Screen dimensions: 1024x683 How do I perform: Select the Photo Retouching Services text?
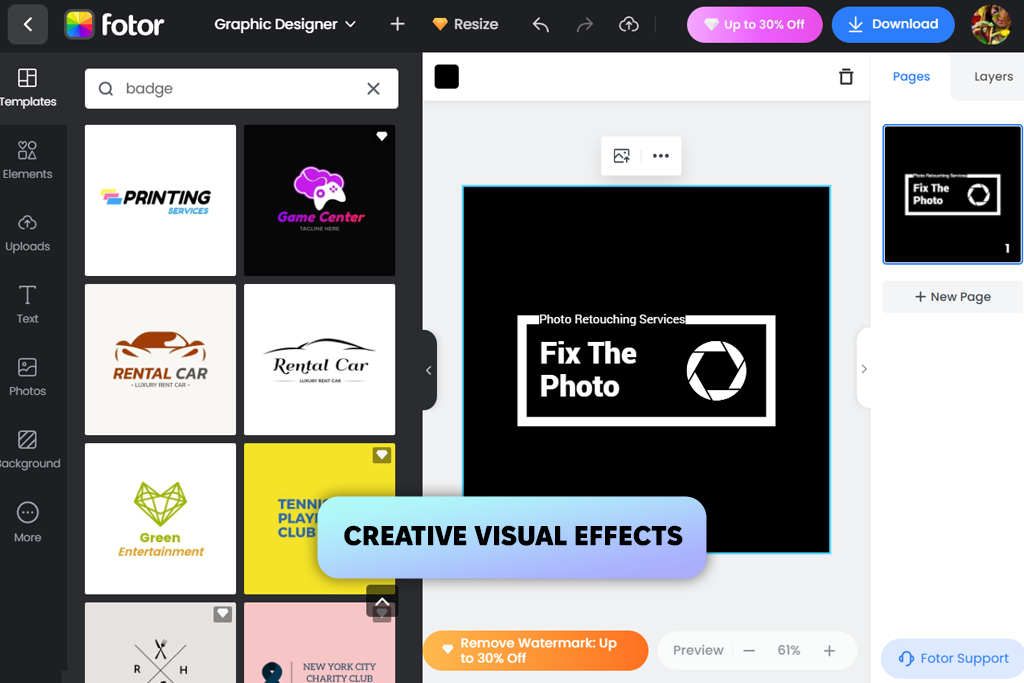[x=612, y=319]
